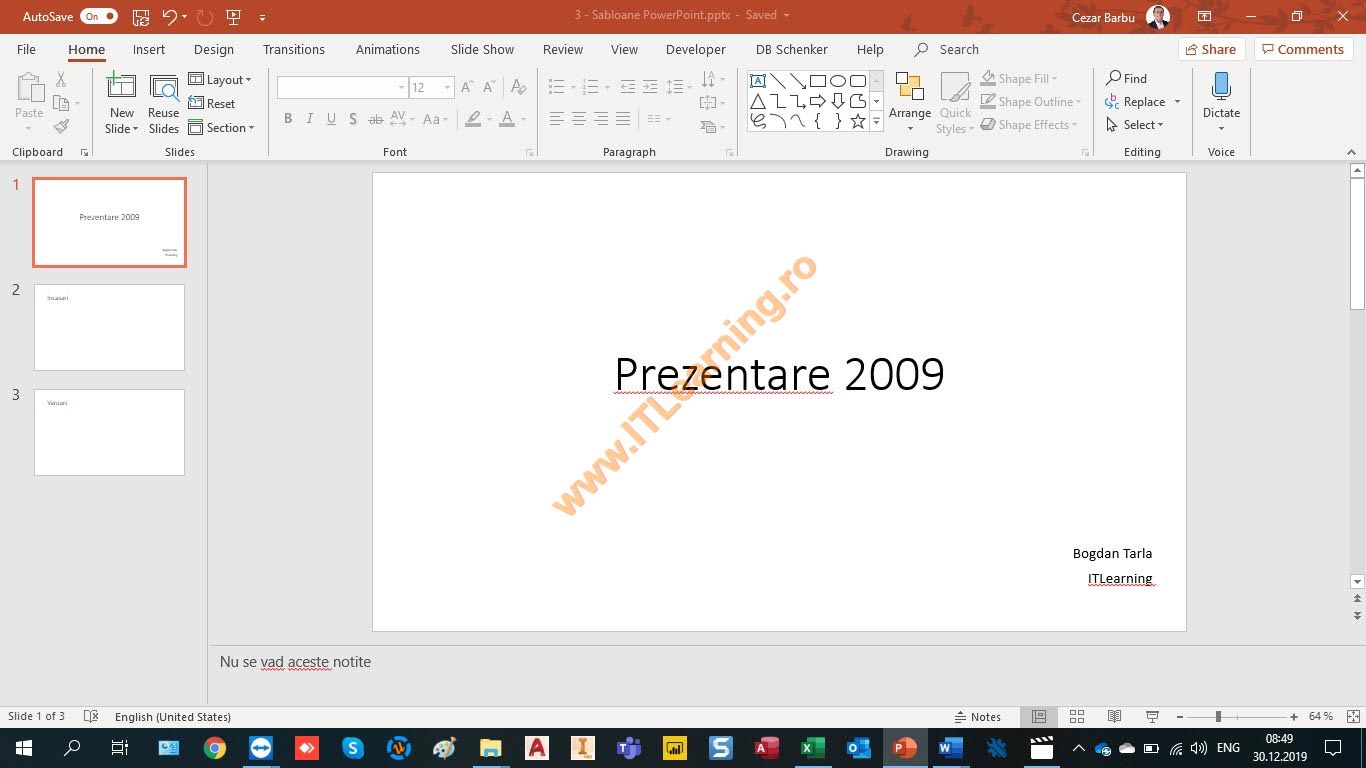
Task: Select slide 3 thumbnail
Action: [110, 432]
